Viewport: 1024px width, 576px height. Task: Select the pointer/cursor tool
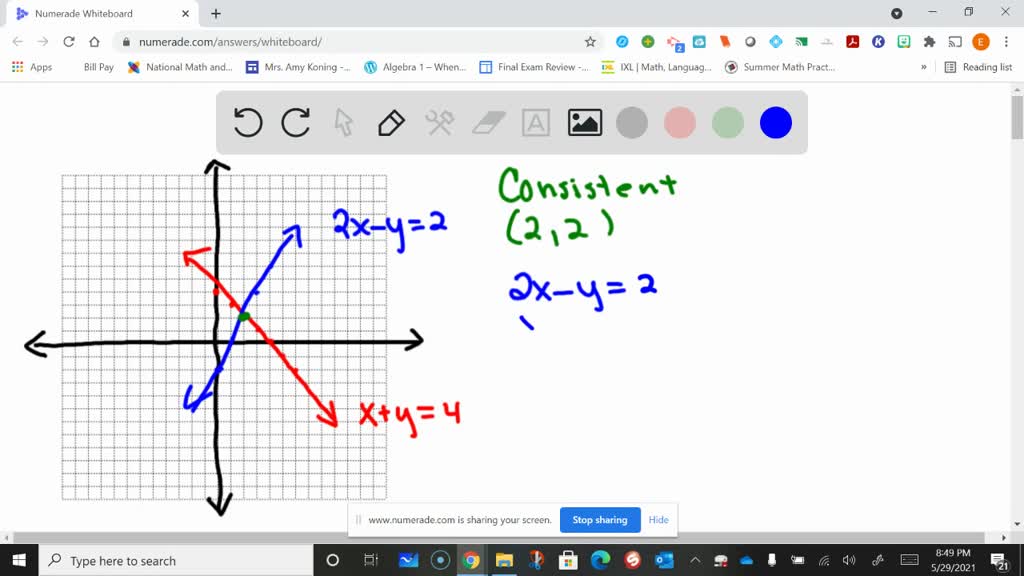coord(343,122)
